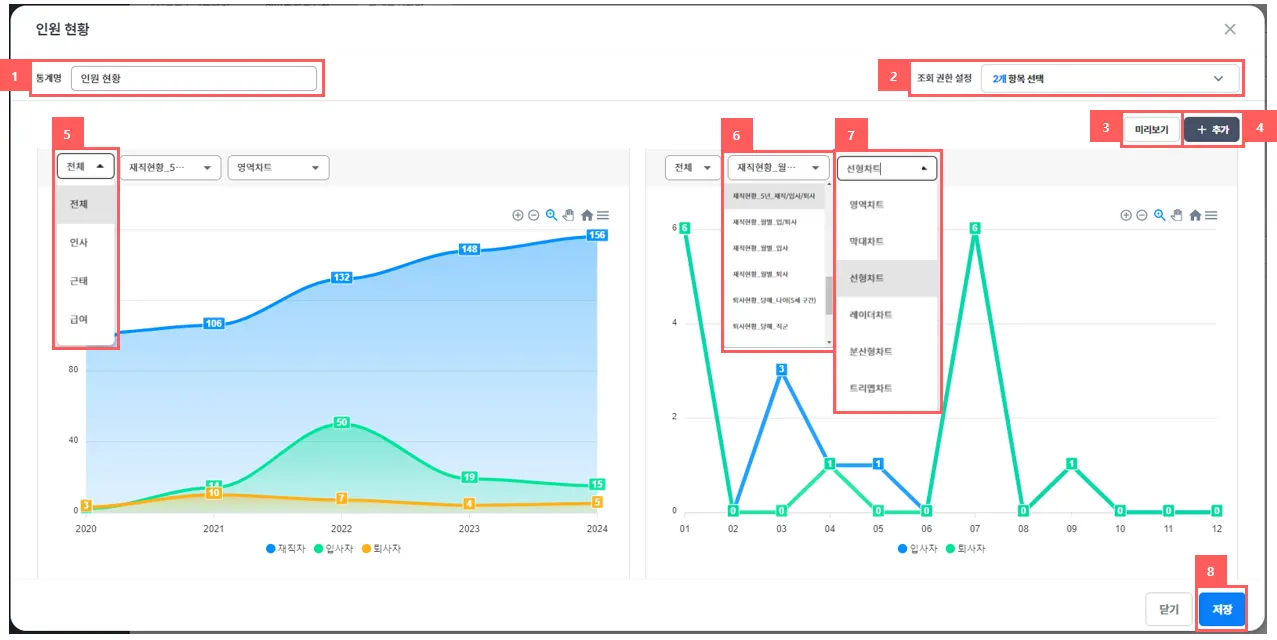1277x640 pixels.
Task: Select 퇴사현황_당해_나이(5세 구간) list item
Action: click(775, 299)
